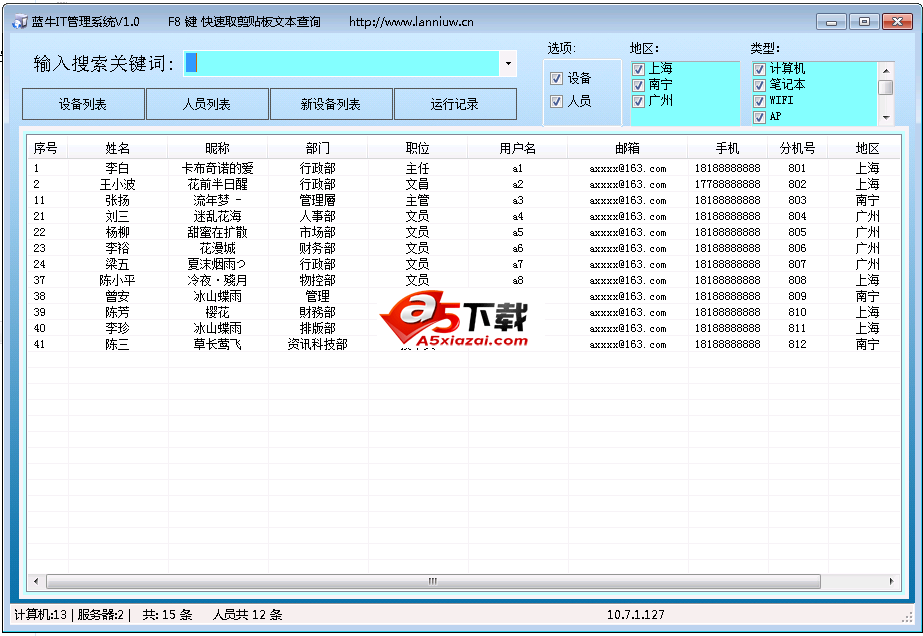923x636 pixels.
Task: Click the horizontal scrollbar thumb
Action: (x=433, y=582)
